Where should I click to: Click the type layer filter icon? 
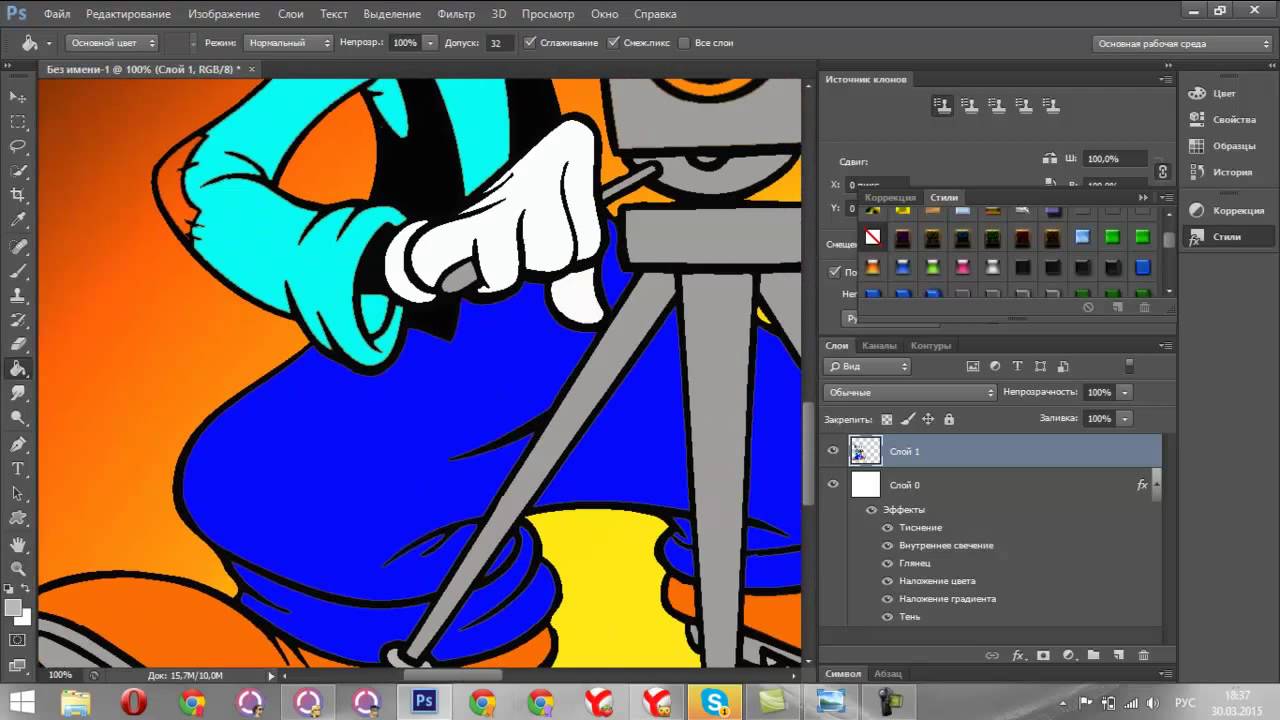tap(1018, 367)
